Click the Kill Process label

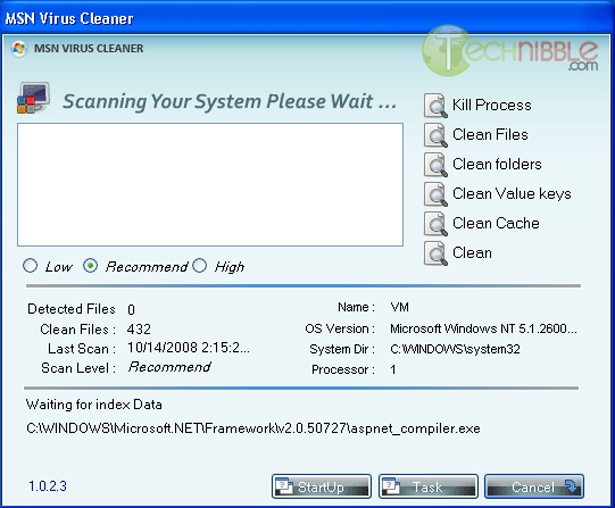[x=492, y=105]
